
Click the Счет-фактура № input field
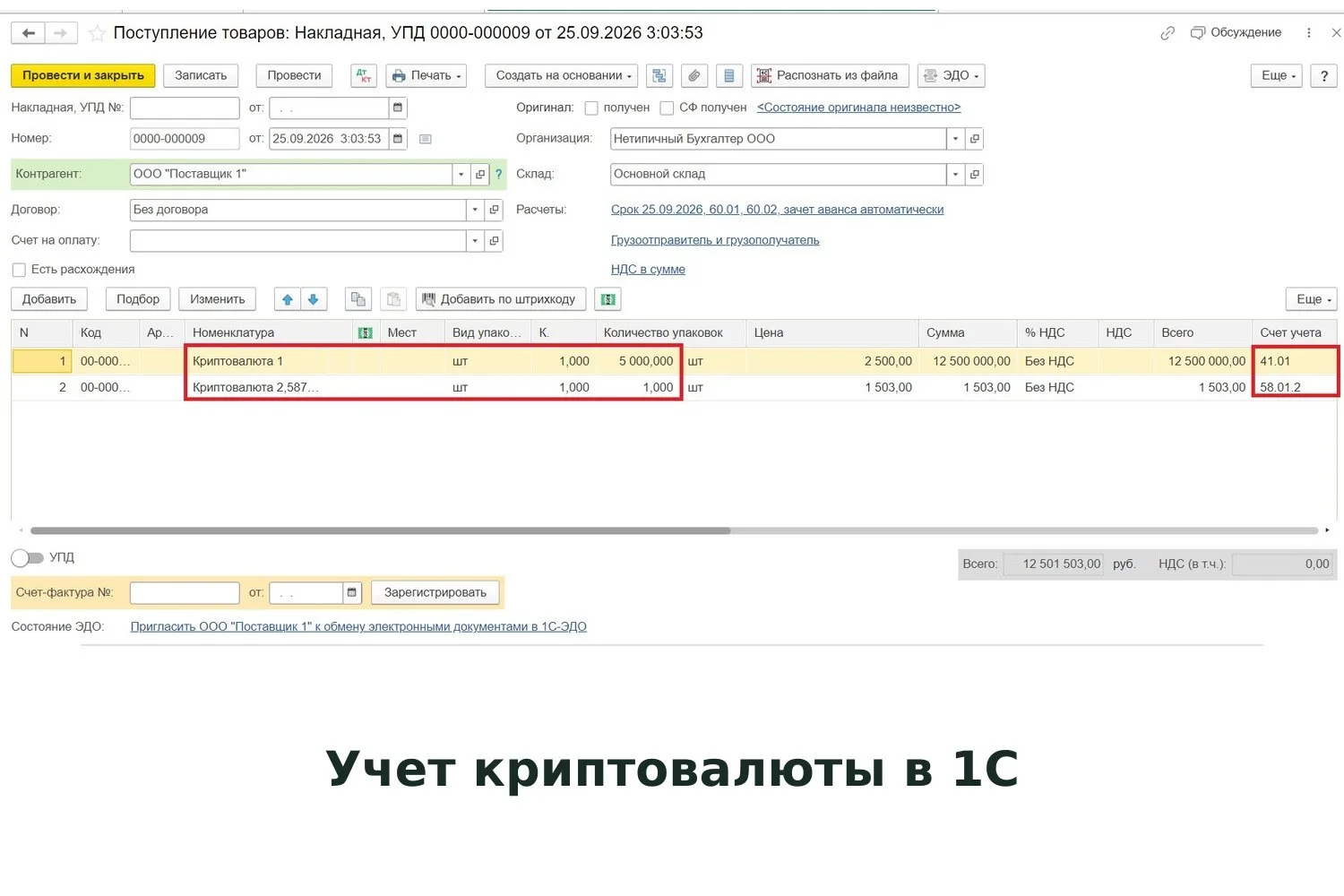(x=185, y=593)
